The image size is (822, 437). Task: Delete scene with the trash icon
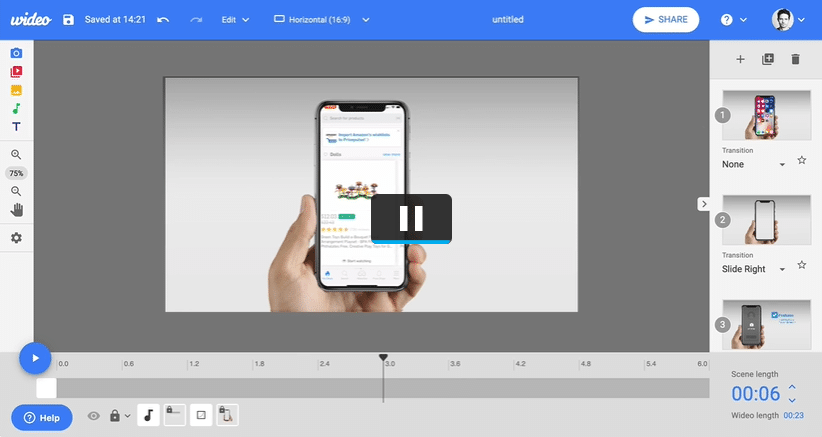[x=796, y=59]
